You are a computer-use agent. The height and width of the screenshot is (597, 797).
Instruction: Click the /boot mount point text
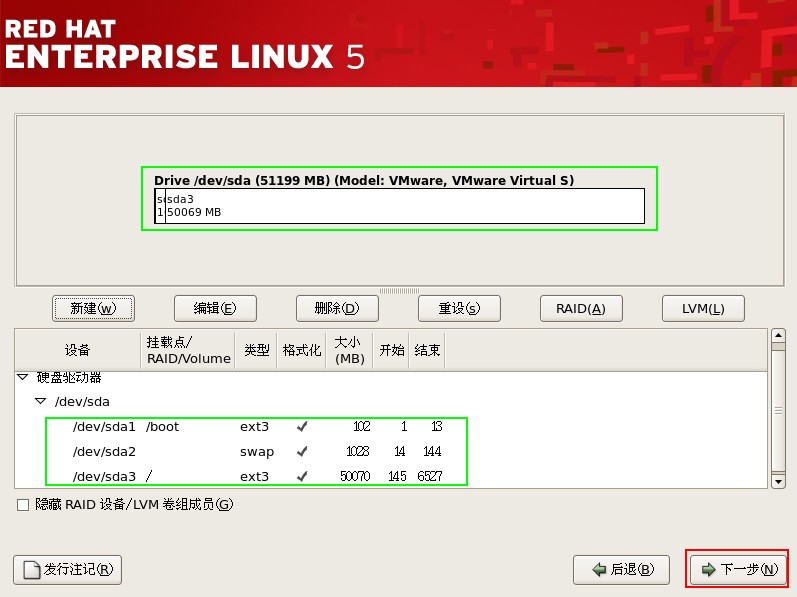[162, 427]
